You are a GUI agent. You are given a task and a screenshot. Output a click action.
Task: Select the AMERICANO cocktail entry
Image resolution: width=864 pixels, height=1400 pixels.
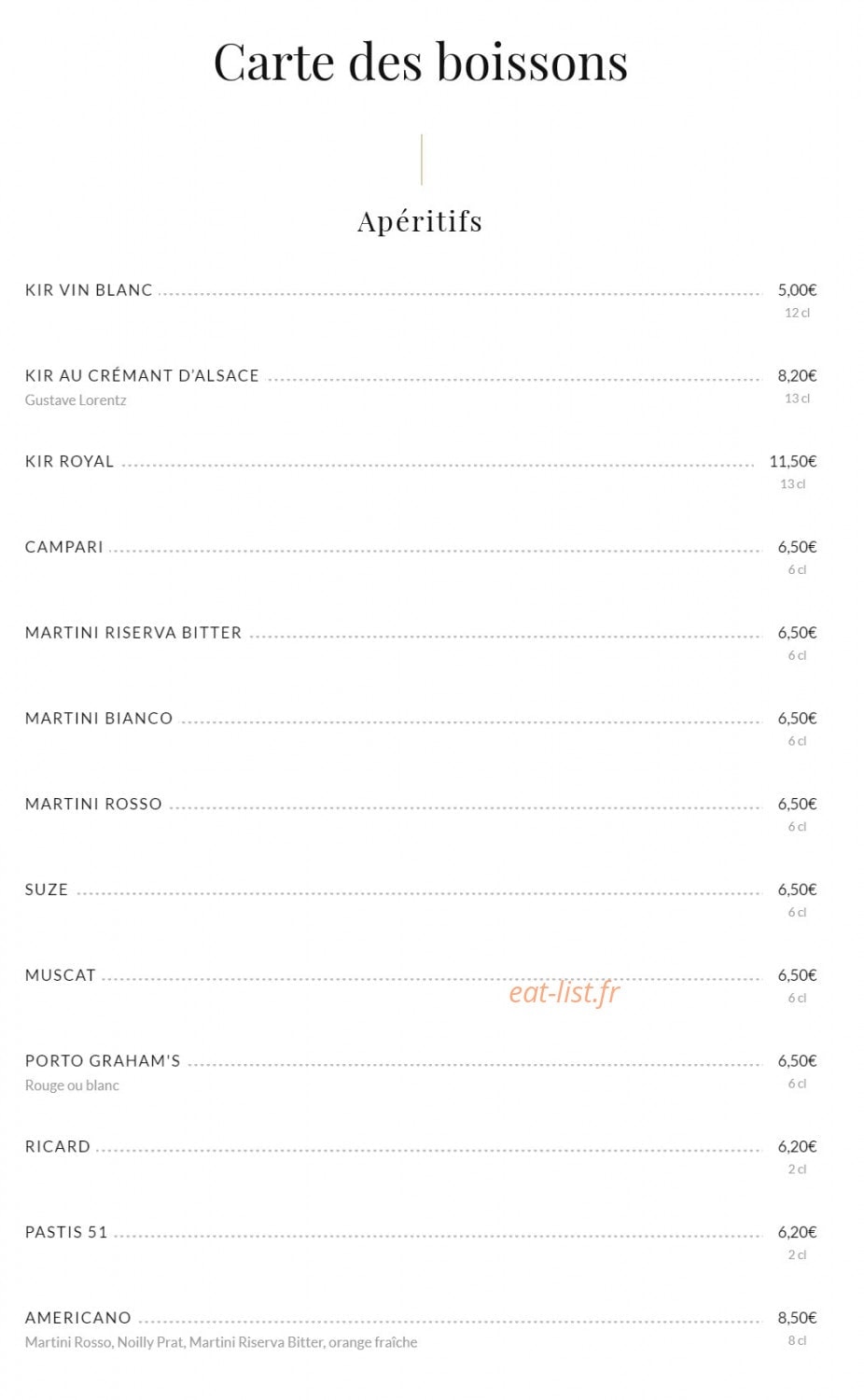[78, 1318]
